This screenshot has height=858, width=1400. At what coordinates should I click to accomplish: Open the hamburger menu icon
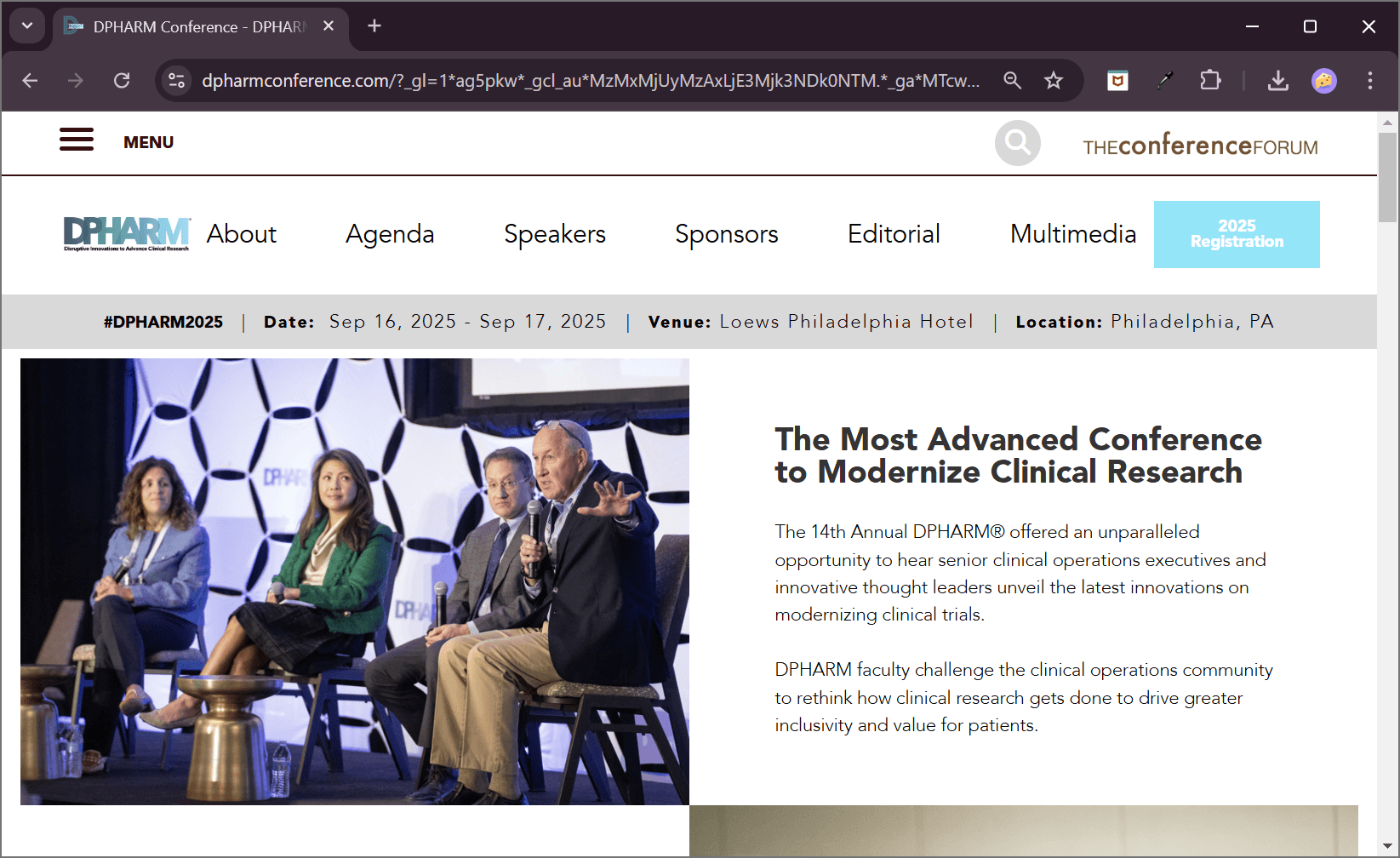click(x=77, y=140)
